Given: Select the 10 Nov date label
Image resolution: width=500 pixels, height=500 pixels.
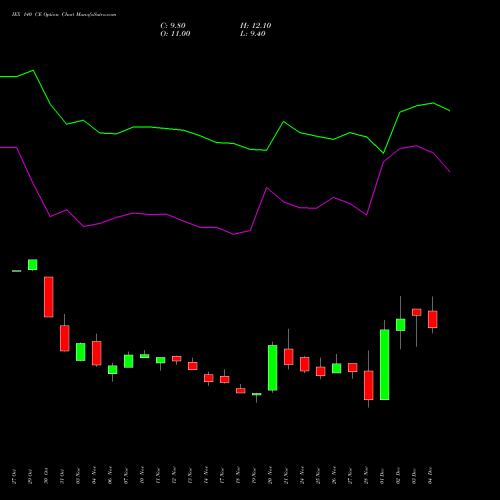Looking at the screenshot, I should tap(142, 476).
